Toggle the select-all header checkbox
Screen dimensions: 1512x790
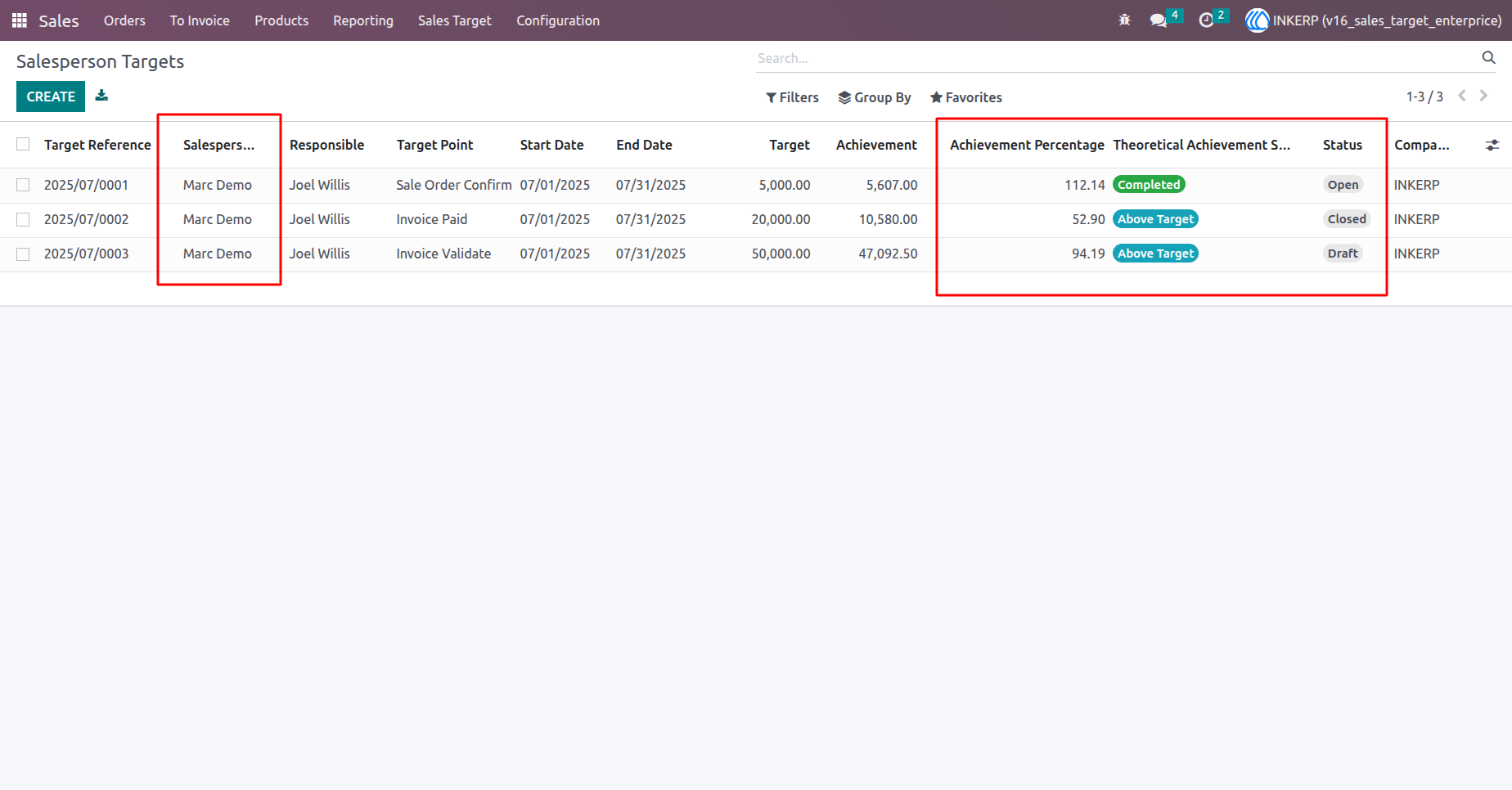(x=23, y=144)
